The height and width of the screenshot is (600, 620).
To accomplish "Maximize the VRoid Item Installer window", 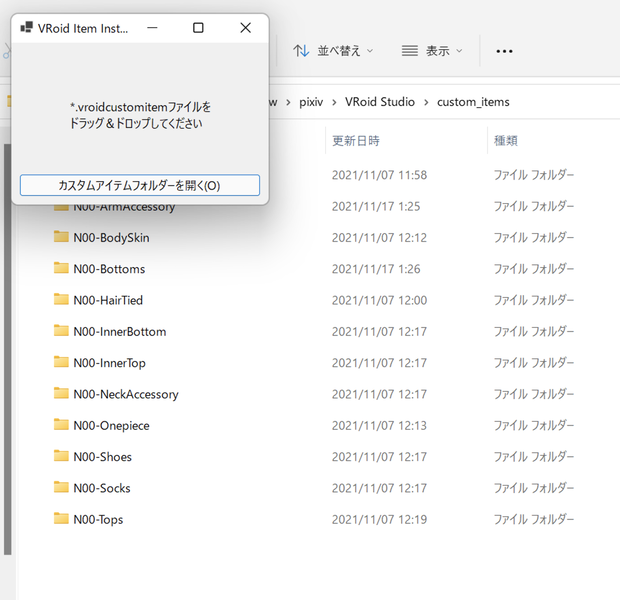I will click(x=198, y=28).
